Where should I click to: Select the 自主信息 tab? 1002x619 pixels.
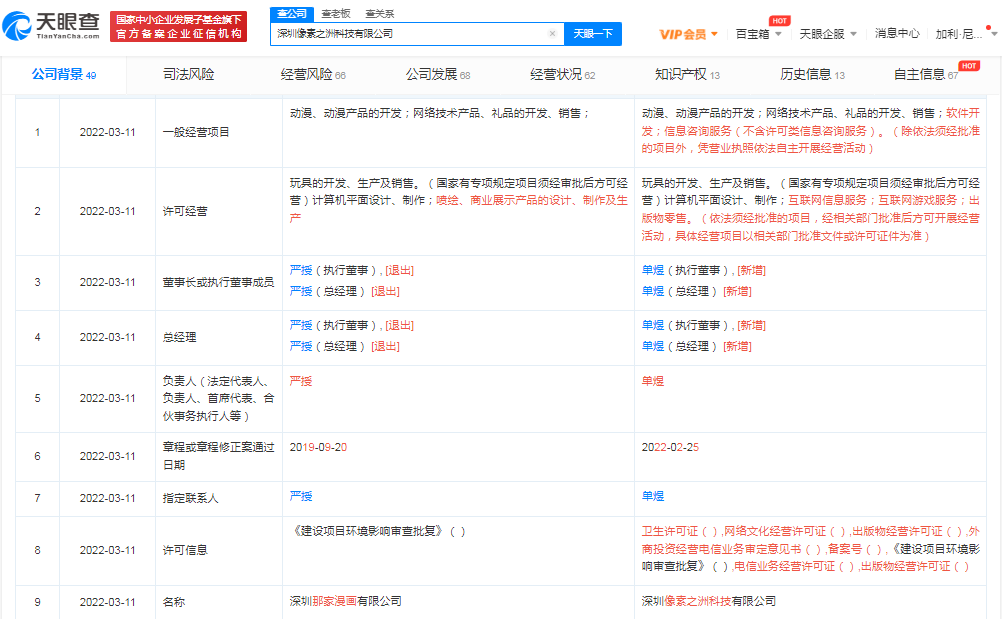[x=926, y=75]
